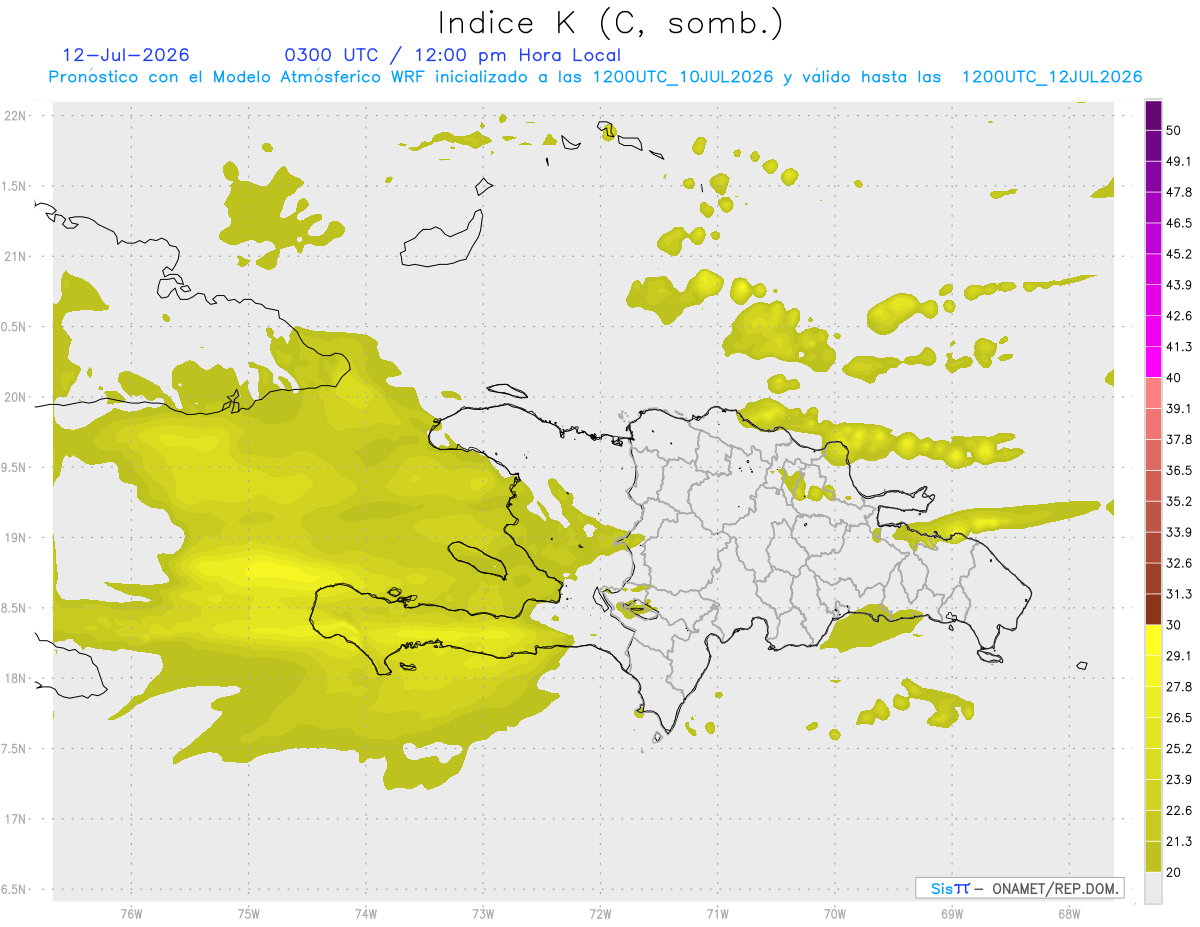Click the 20N latitude label
Screen dimensions: 1200x927
pos(16,397)
